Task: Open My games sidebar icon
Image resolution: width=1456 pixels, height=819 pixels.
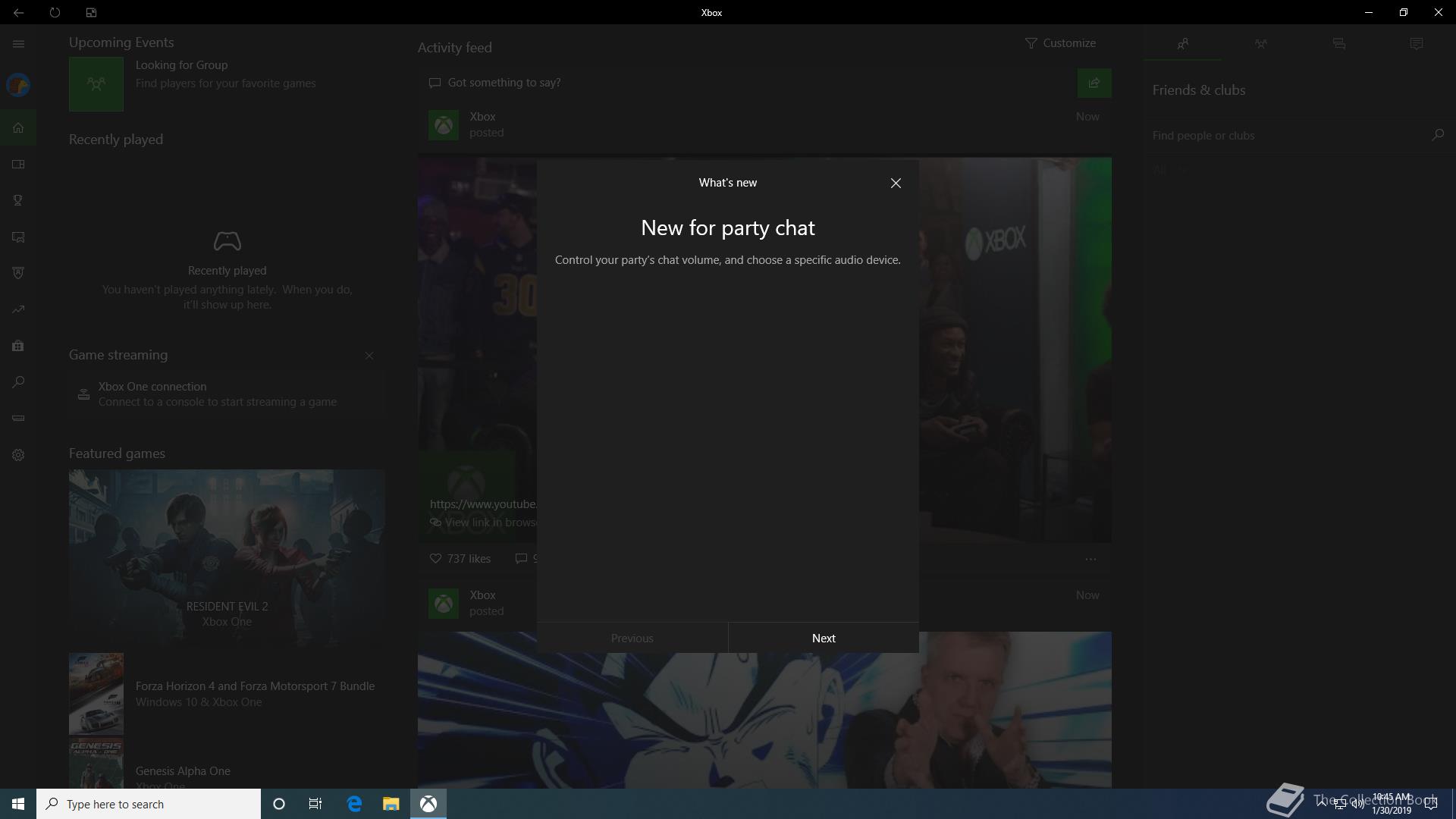Action: click(x=18, y=164)
